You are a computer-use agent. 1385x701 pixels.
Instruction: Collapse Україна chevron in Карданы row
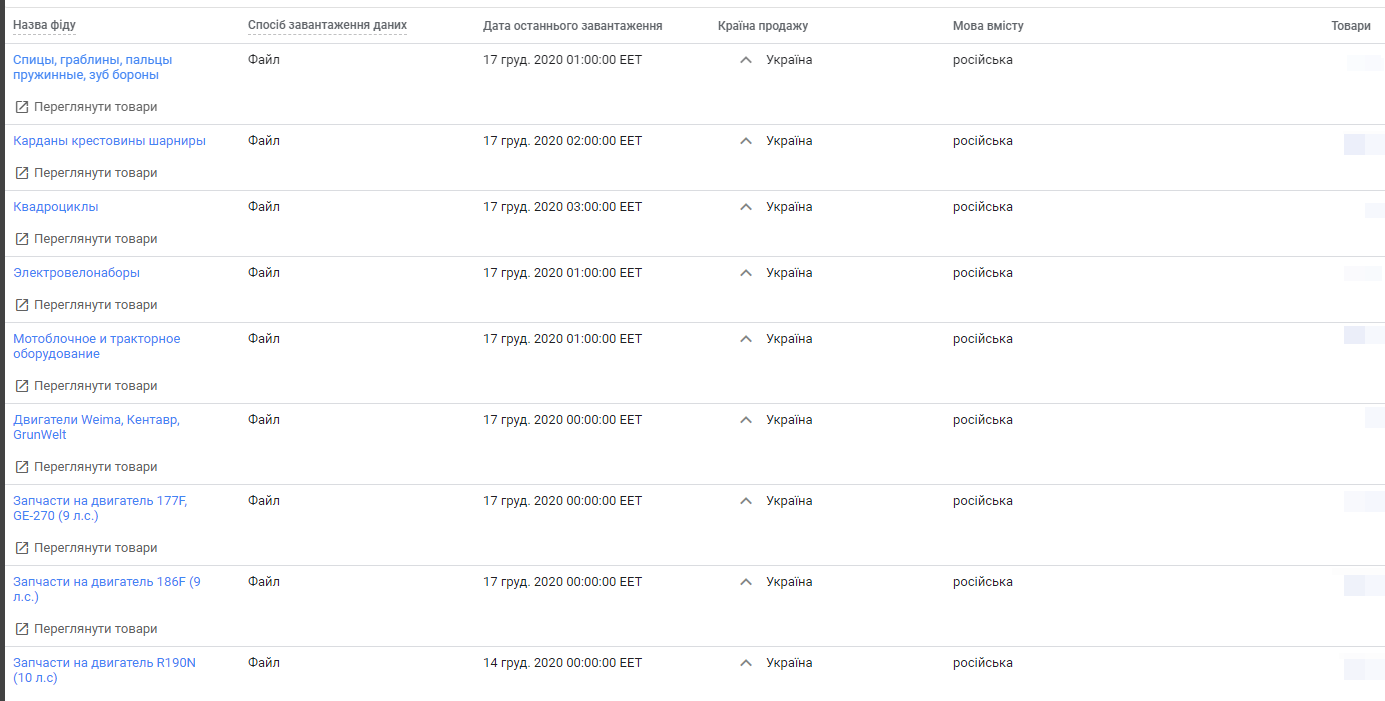(x=745, y=141)
